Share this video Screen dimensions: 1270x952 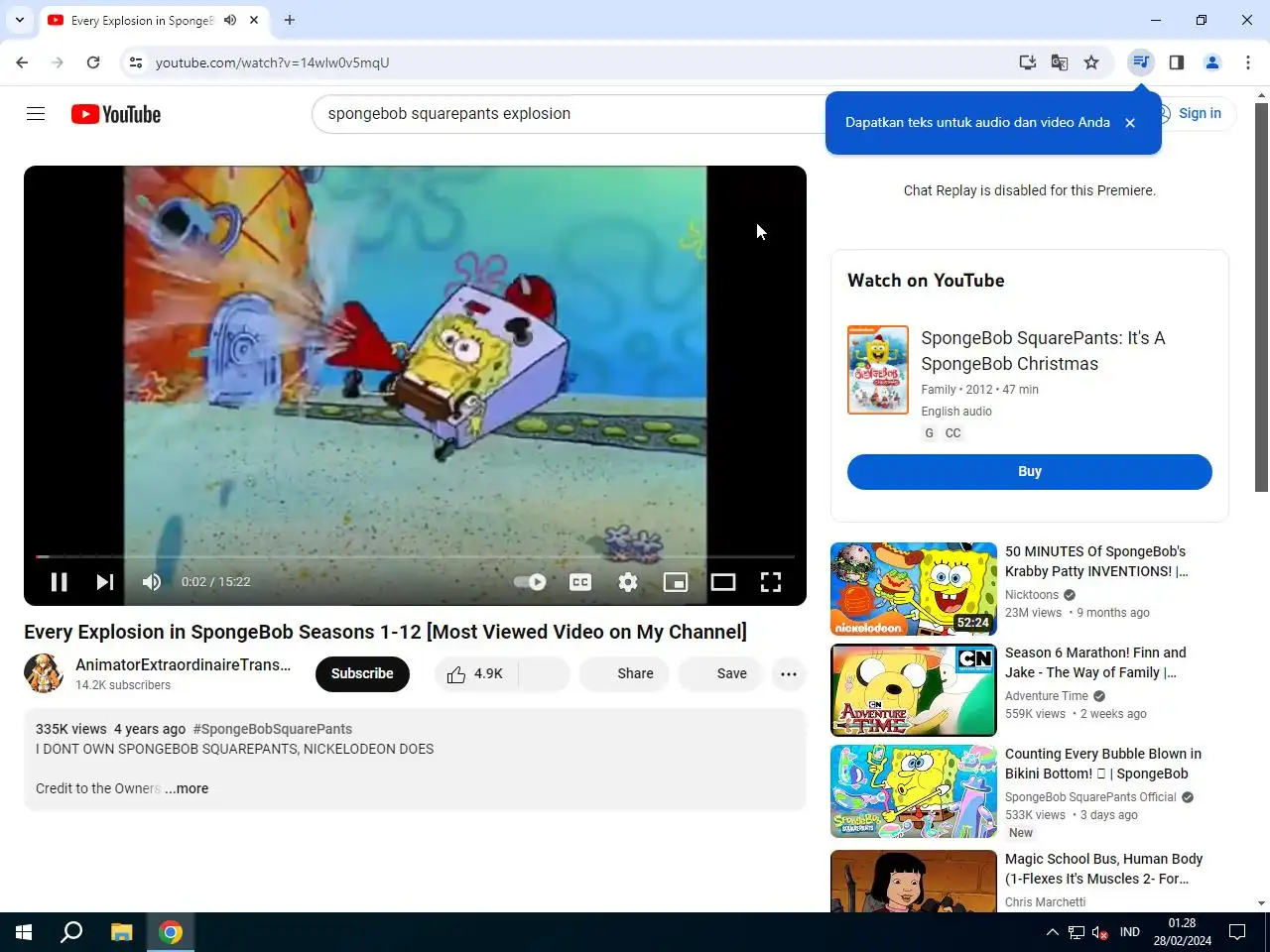[624, 673]
